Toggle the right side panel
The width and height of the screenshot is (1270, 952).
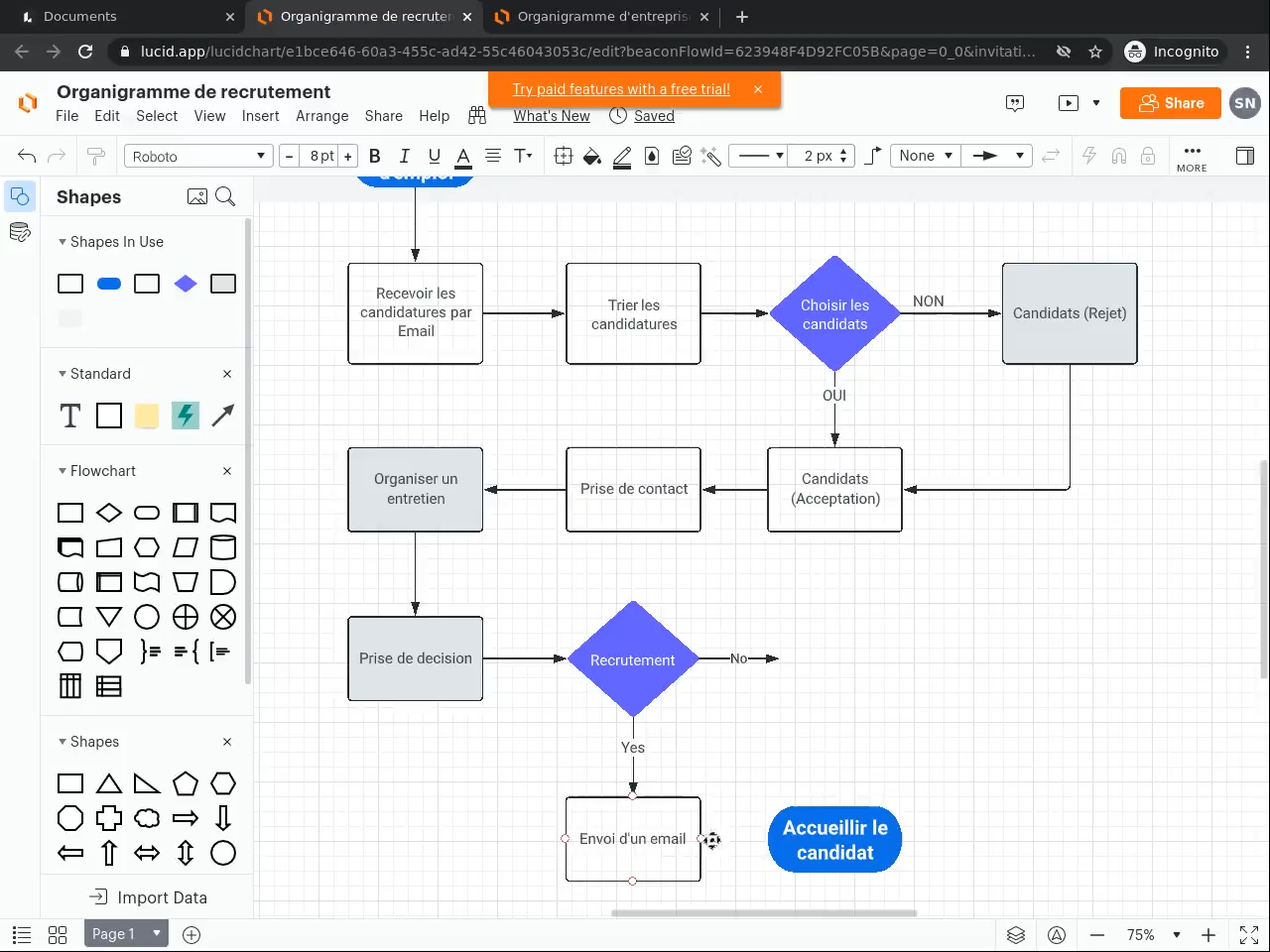coord(1244,156)
